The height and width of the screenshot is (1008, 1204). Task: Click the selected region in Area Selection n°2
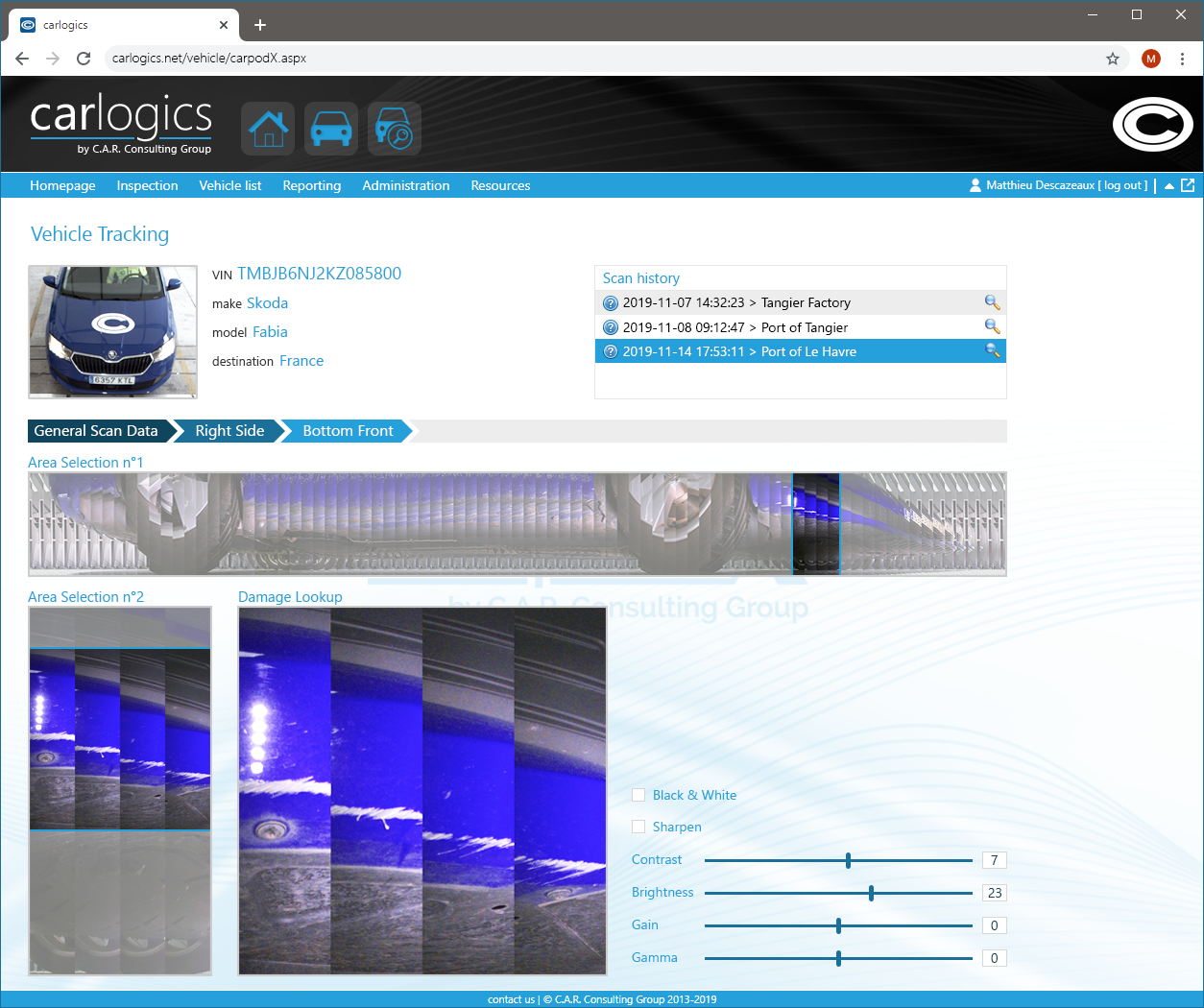click(x=120, y=739)
